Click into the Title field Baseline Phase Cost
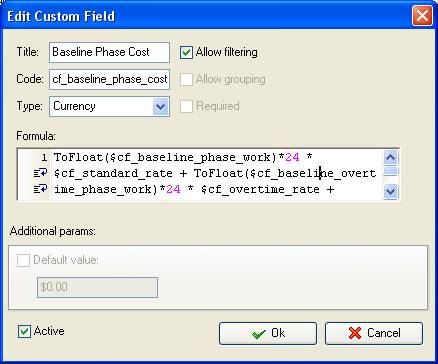Viewport: 438px width, 364px height. pos(109,52)
